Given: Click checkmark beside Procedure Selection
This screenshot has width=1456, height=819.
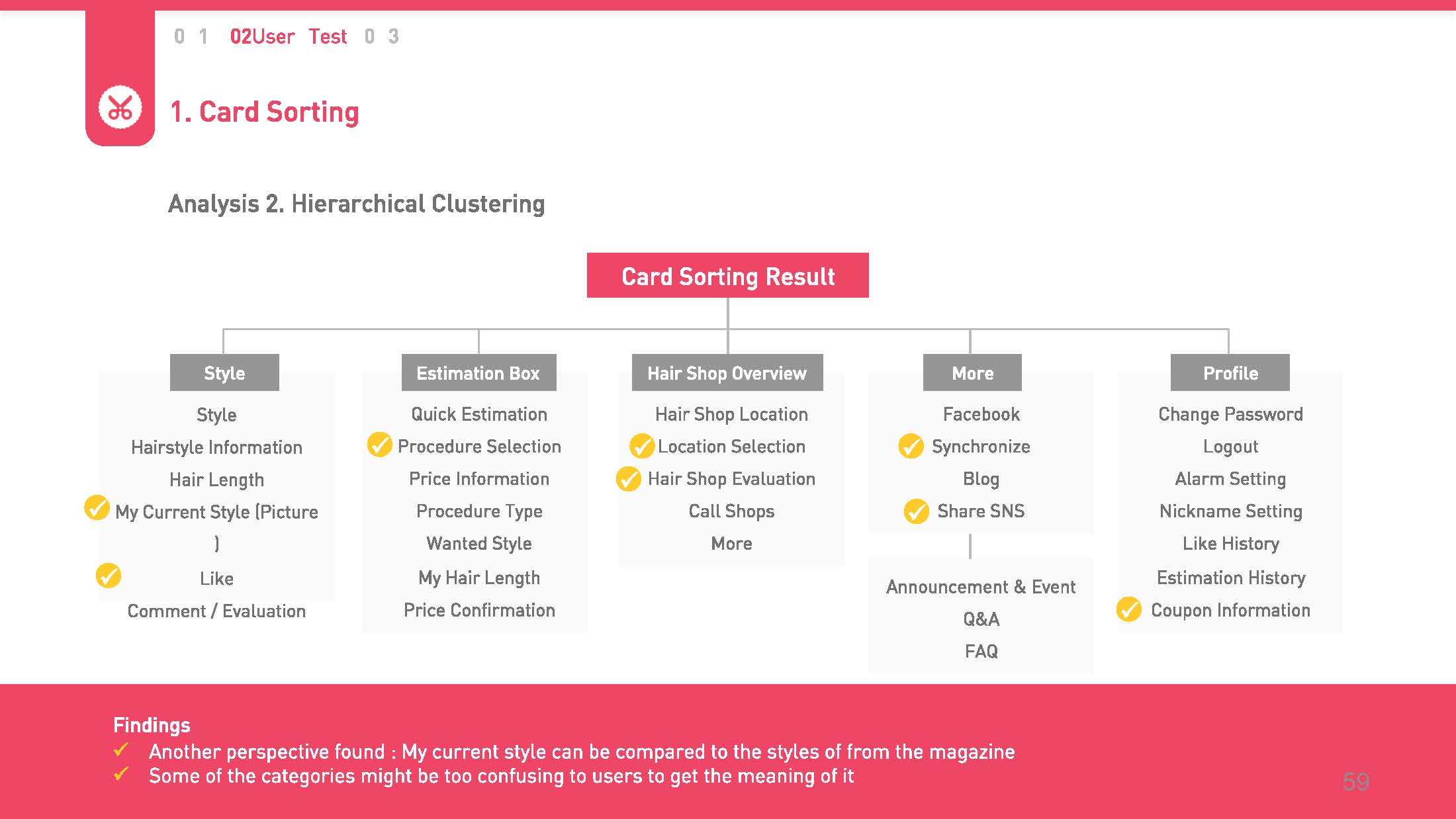Looking at the screenshot, I should point(380,445).
